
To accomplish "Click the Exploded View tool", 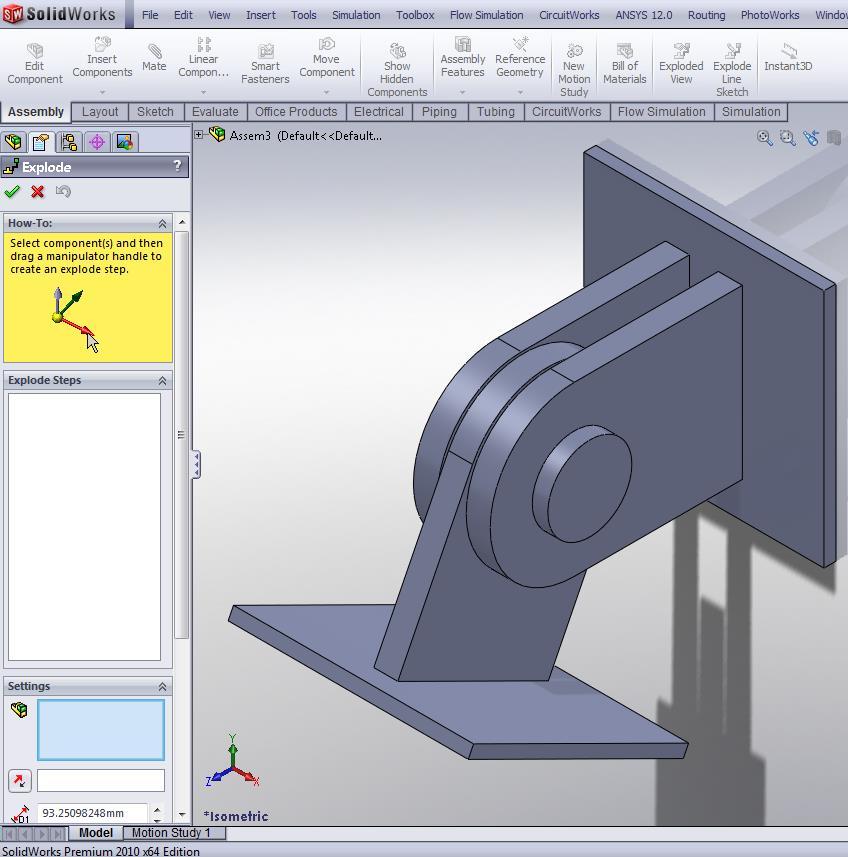I will [681, 64].
